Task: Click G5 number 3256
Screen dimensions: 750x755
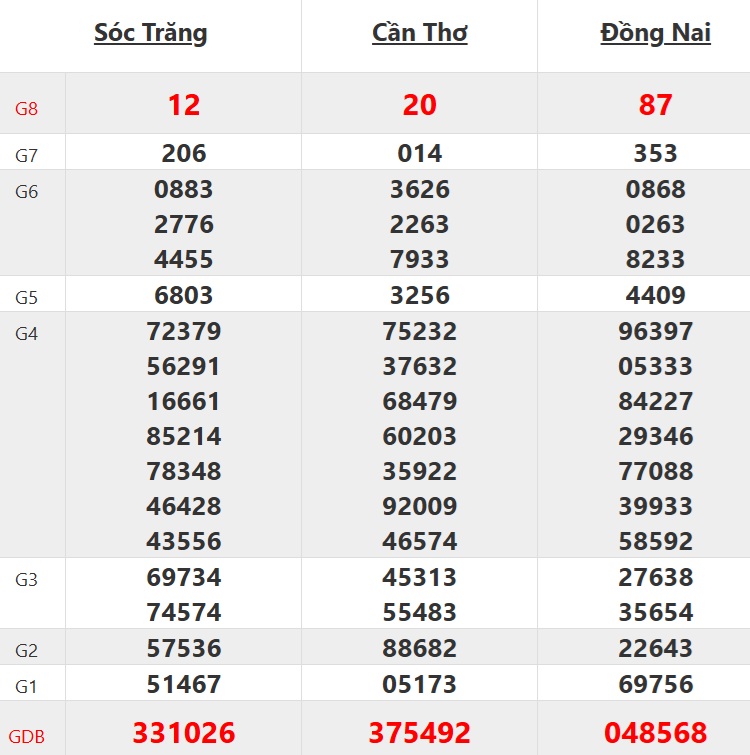Action: pos(420,295)
